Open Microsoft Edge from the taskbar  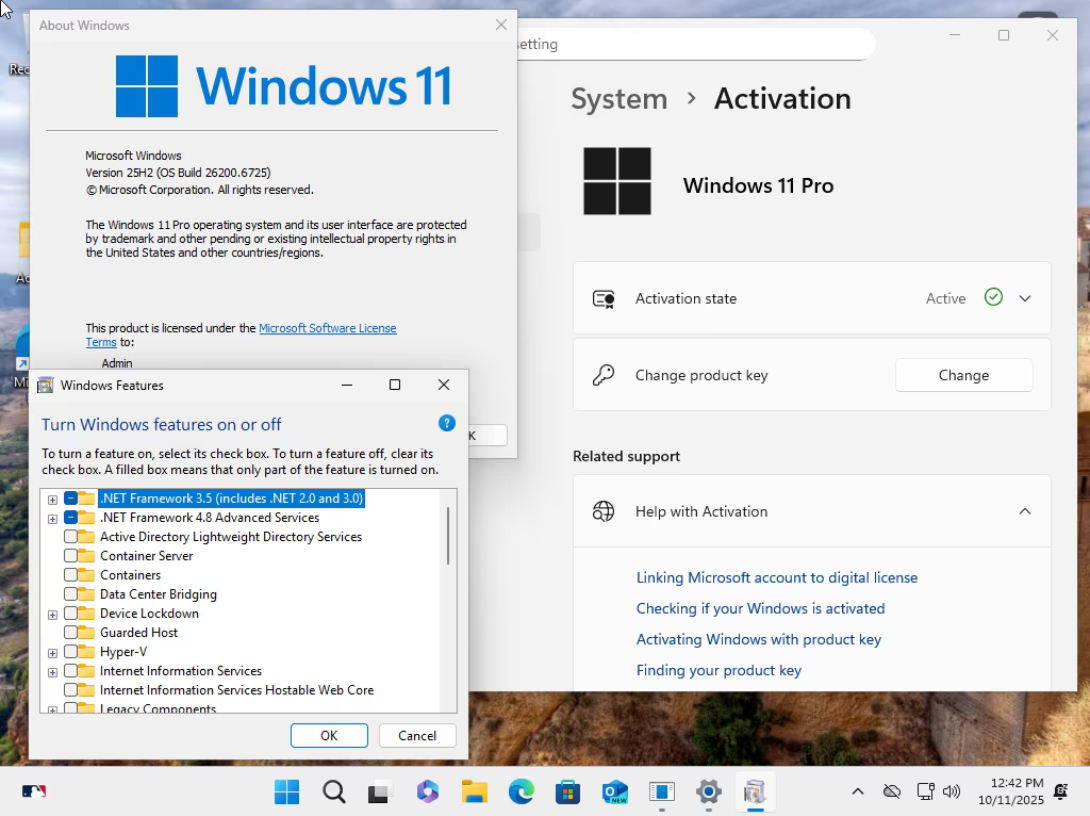click(x=521, y=792)
